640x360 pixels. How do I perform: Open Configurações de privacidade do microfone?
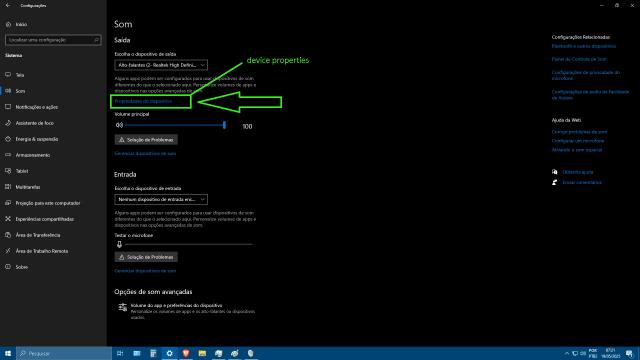click(x=586, y=75)
